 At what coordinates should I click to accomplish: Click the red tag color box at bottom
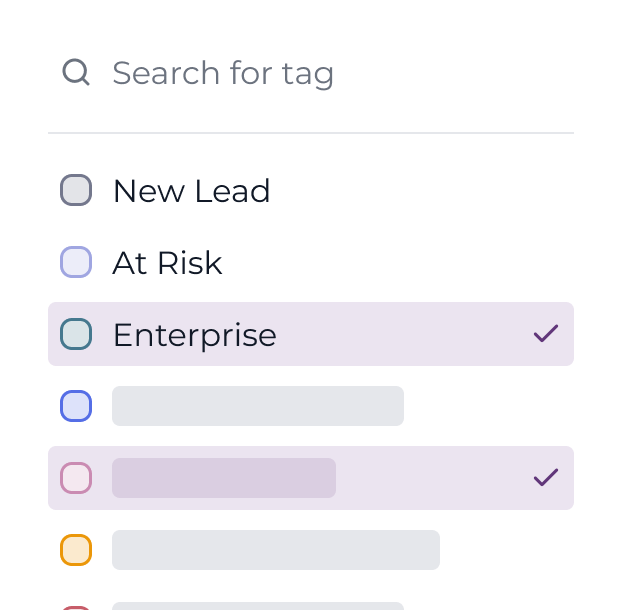click(x=76, y=607)
